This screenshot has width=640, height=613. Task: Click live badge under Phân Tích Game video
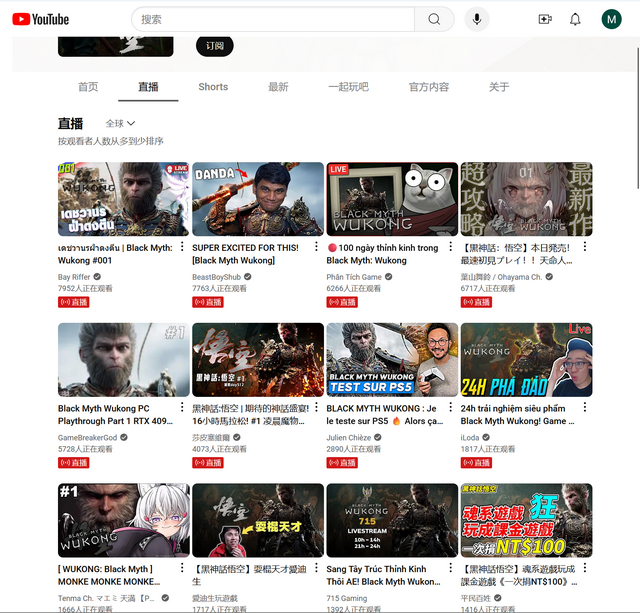(x=342, y=302)
